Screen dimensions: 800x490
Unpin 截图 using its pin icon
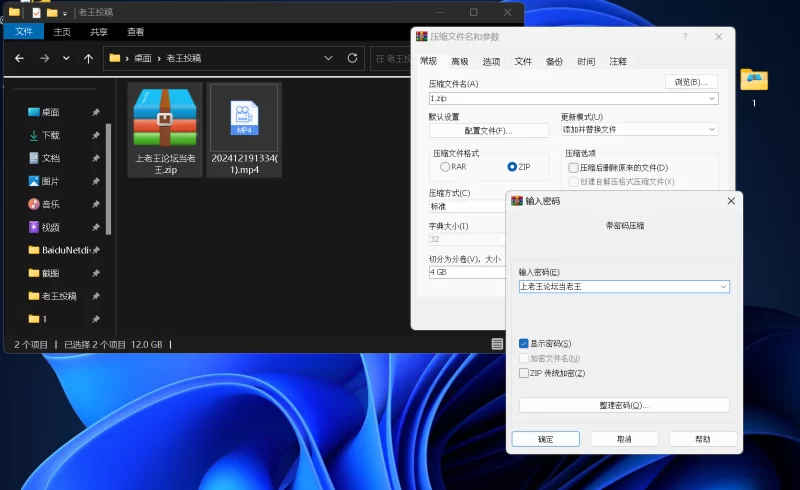95,273
